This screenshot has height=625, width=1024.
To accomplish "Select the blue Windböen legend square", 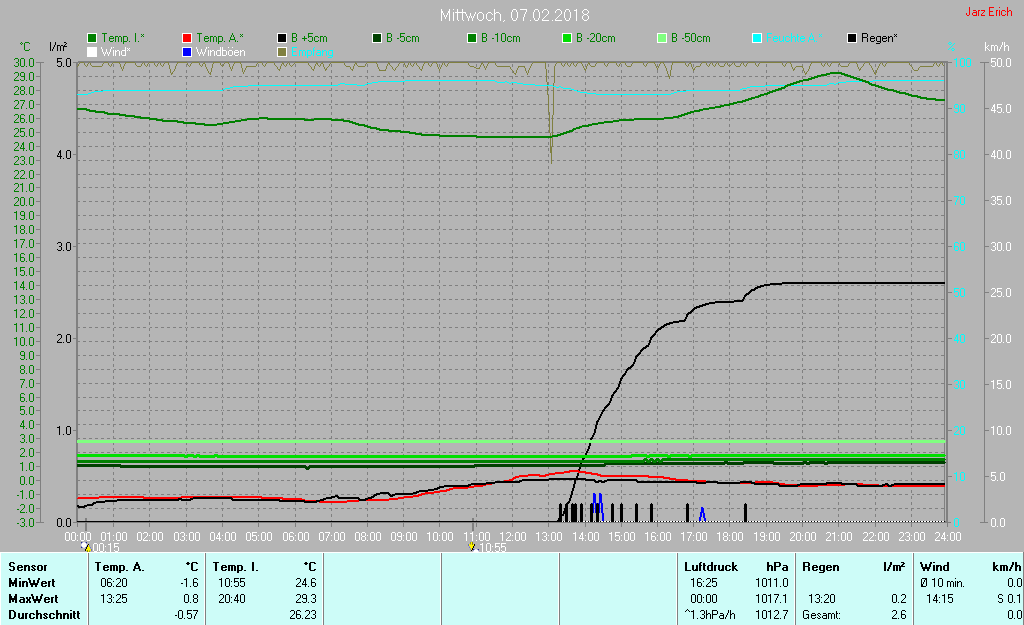I will coord(188,51).
